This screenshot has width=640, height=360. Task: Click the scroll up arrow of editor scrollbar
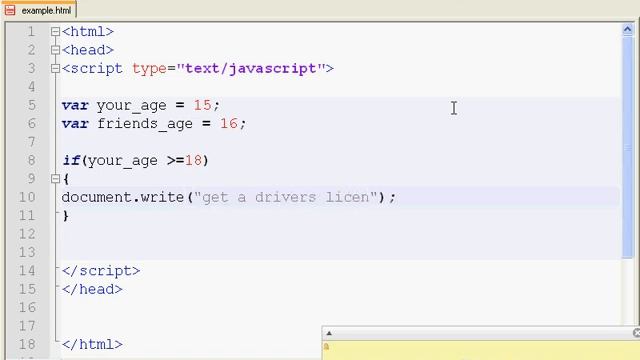628,29
